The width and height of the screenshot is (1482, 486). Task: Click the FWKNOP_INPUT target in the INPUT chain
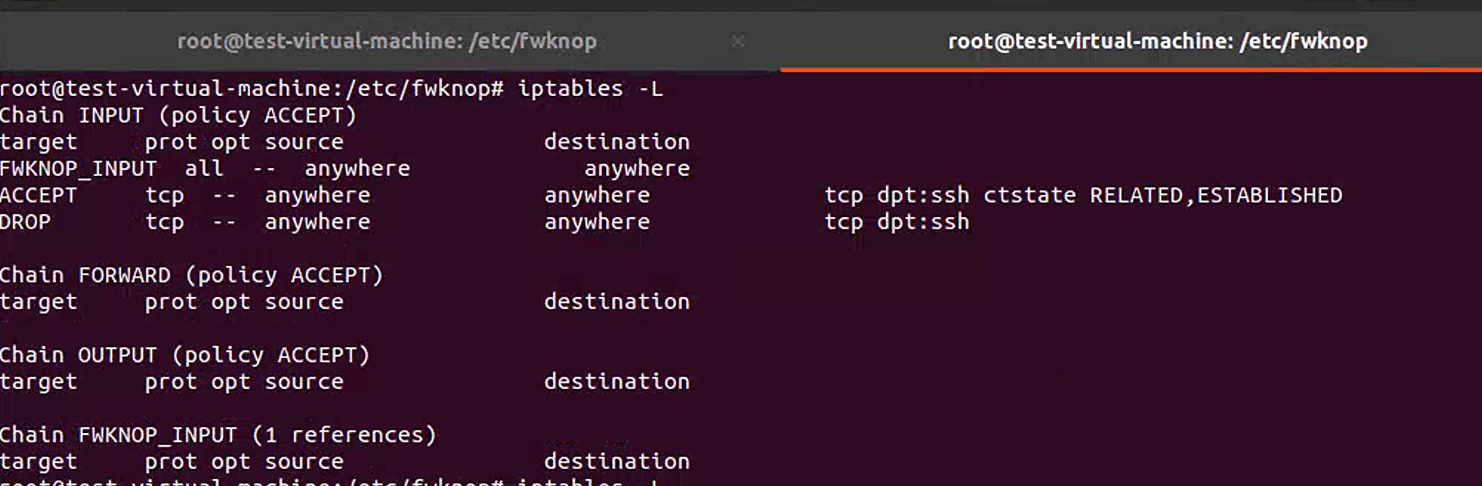pos(78,169)
